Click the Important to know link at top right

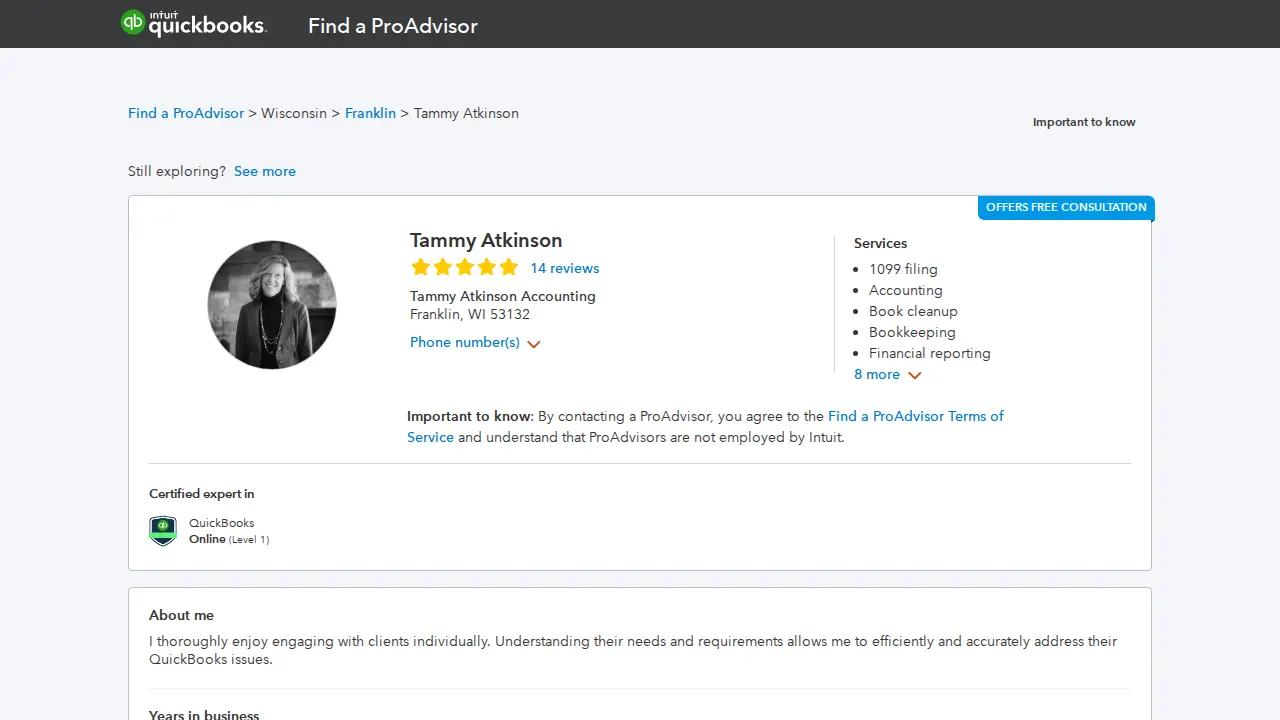(x=1084, y=122)
